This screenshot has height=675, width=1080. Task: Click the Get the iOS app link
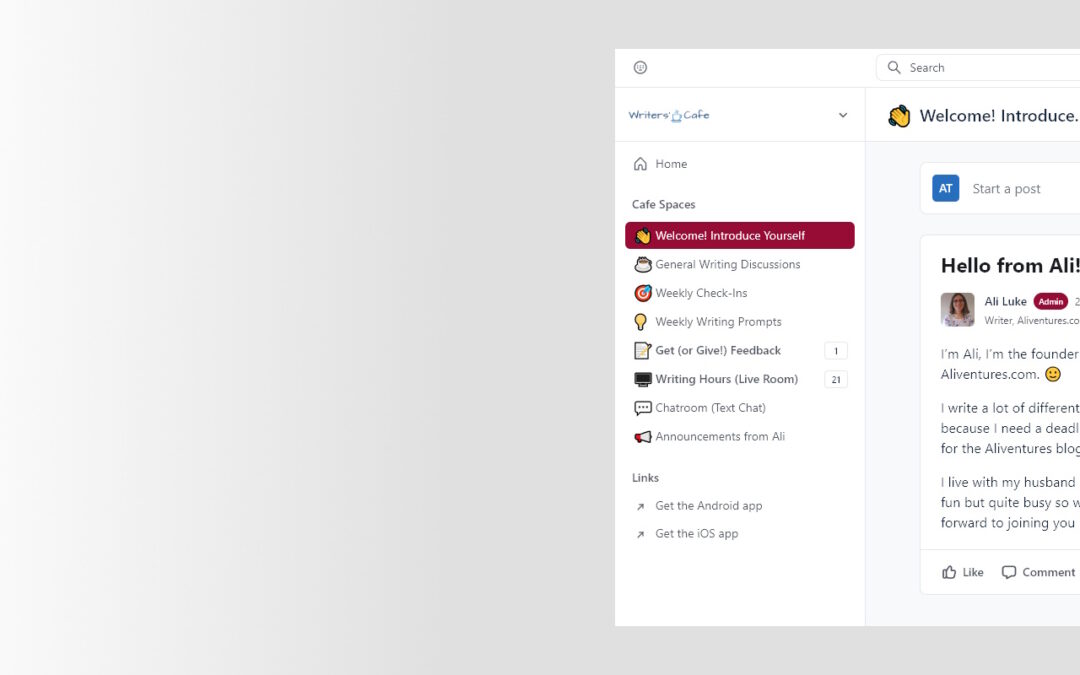[696, 534]
